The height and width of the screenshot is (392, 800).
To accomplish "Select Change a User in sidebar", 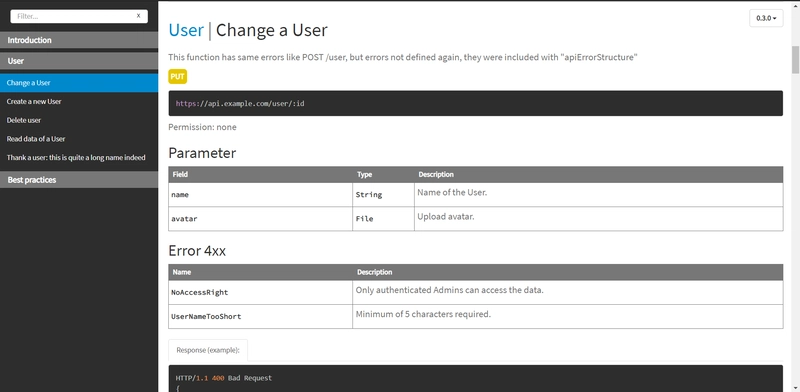I will coord(79,83).
